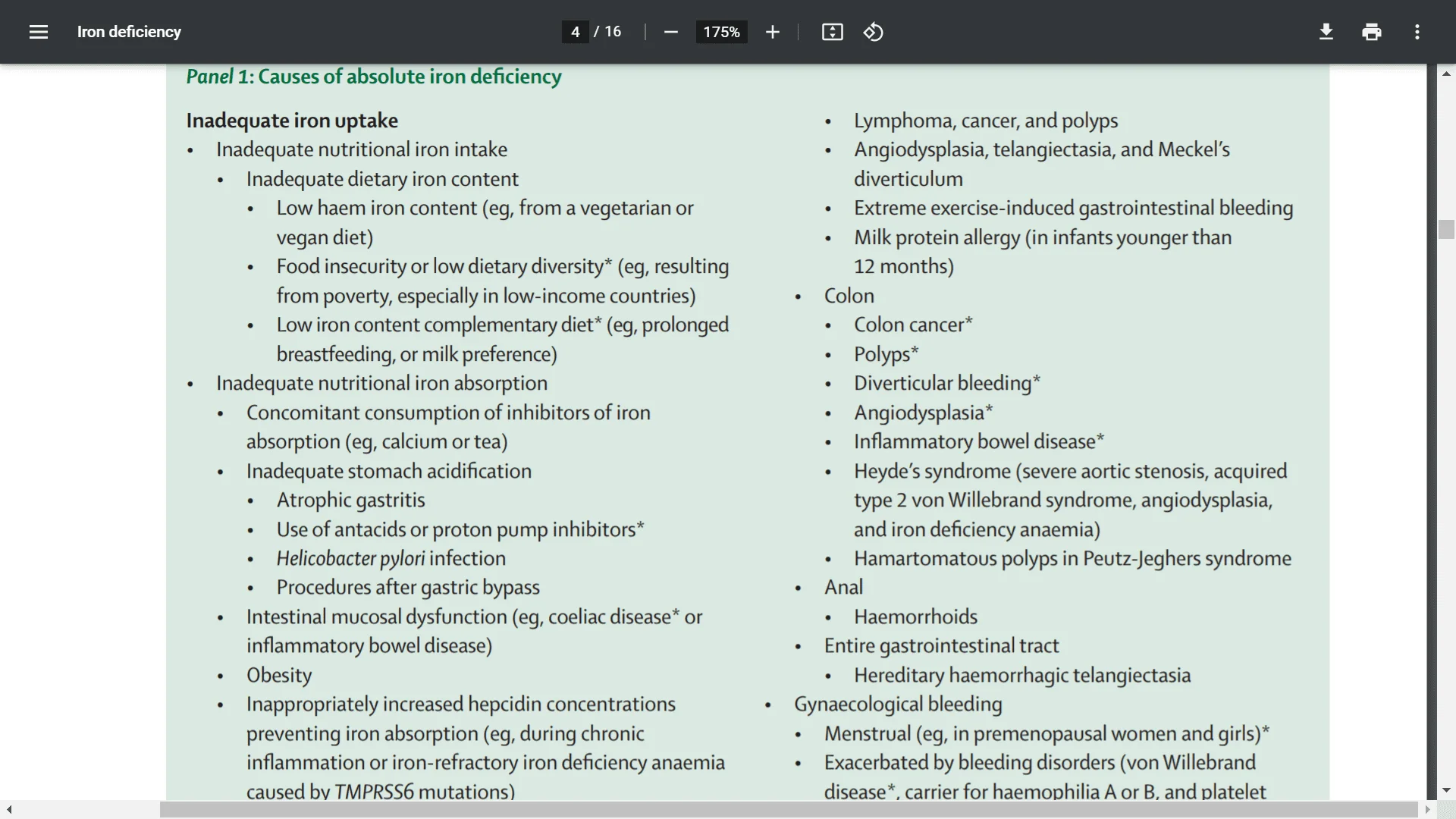Image resolution: width=1456 pixels, height=819 pixels.
Task: Click the 'Polyps*' line
Action: (x=886, y=354)
